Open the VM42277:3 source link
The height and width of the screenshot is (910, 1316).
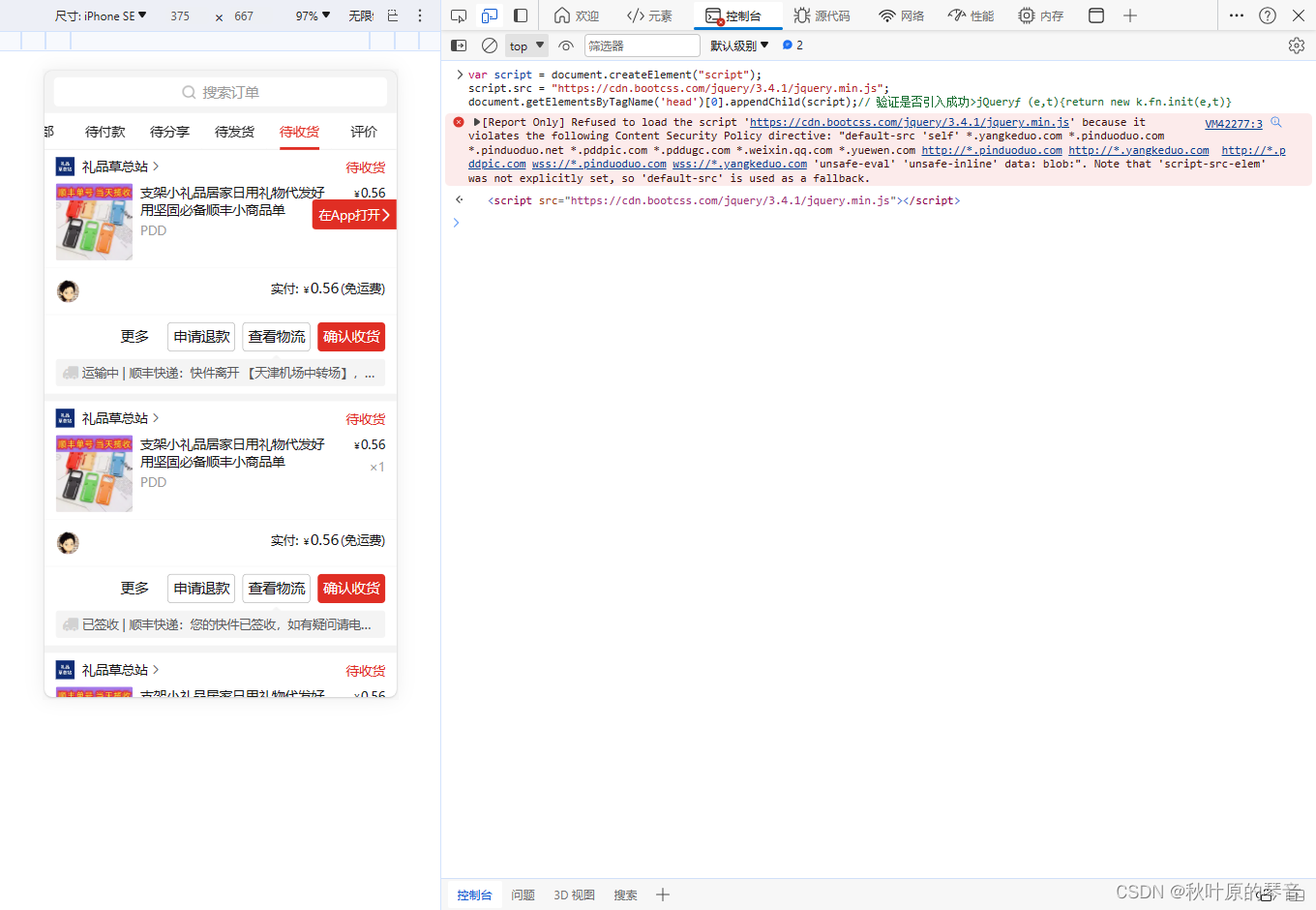click(x=1234, y=124)
